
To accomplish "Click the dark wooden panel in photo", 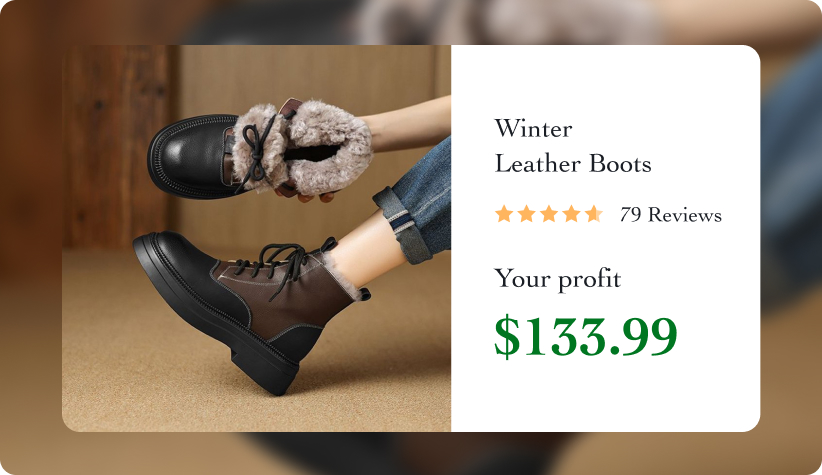I will pos(116,147).
